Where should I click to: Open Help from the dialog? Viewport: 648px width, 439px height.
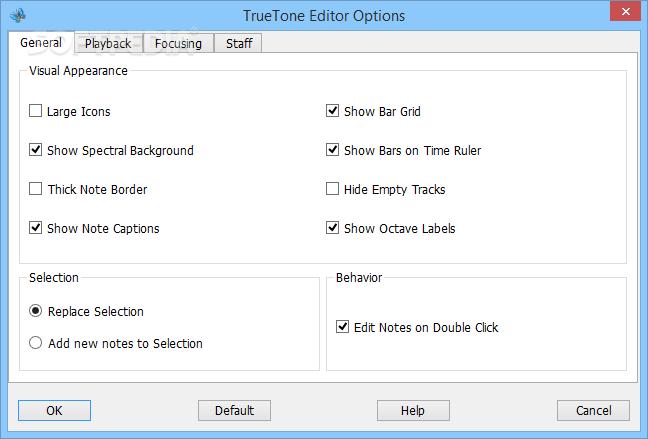[x=413, y=410]
